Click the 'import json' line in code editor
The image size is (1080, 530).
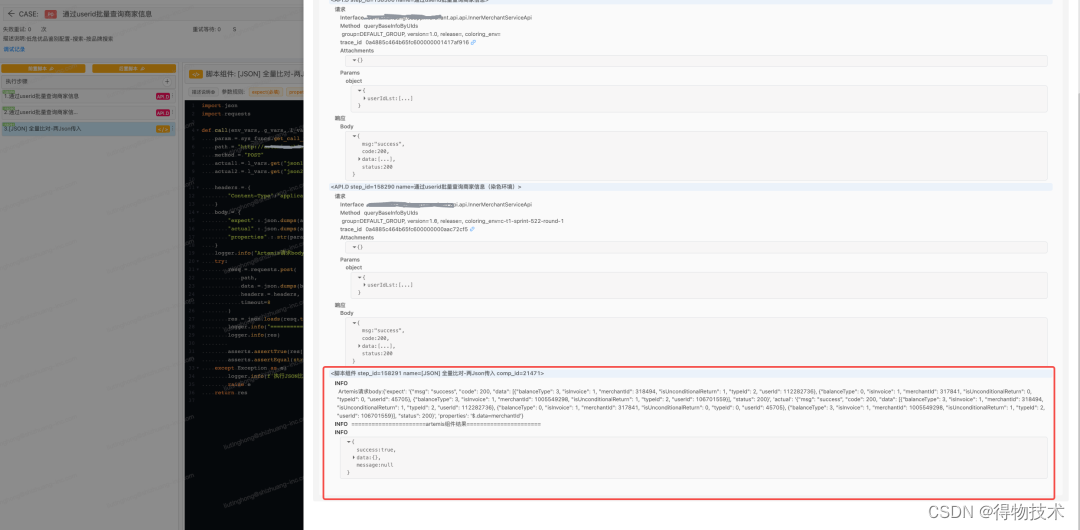[x=222, y=105]
